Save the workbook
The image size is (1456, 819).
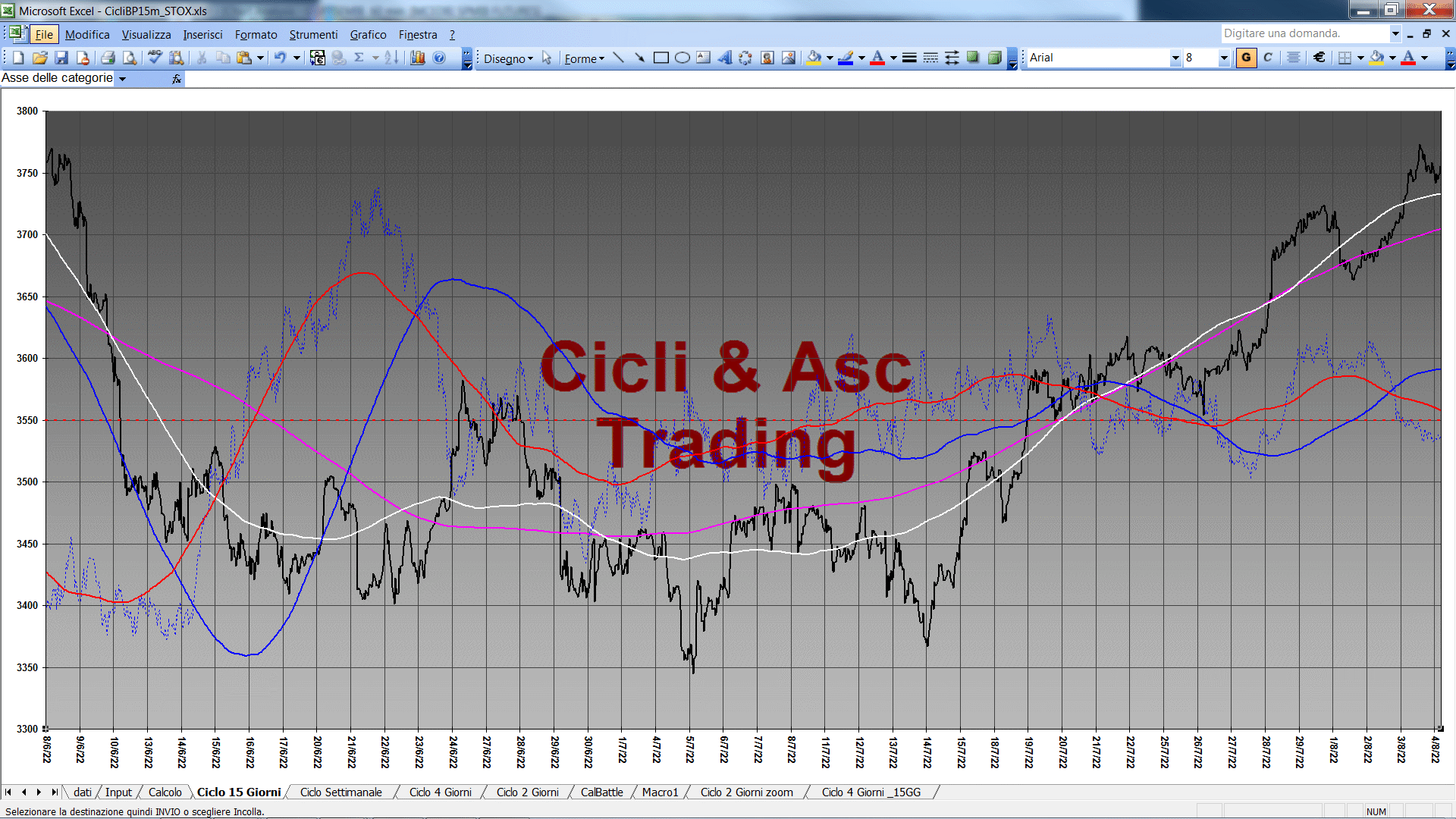(x=61, y=58)
